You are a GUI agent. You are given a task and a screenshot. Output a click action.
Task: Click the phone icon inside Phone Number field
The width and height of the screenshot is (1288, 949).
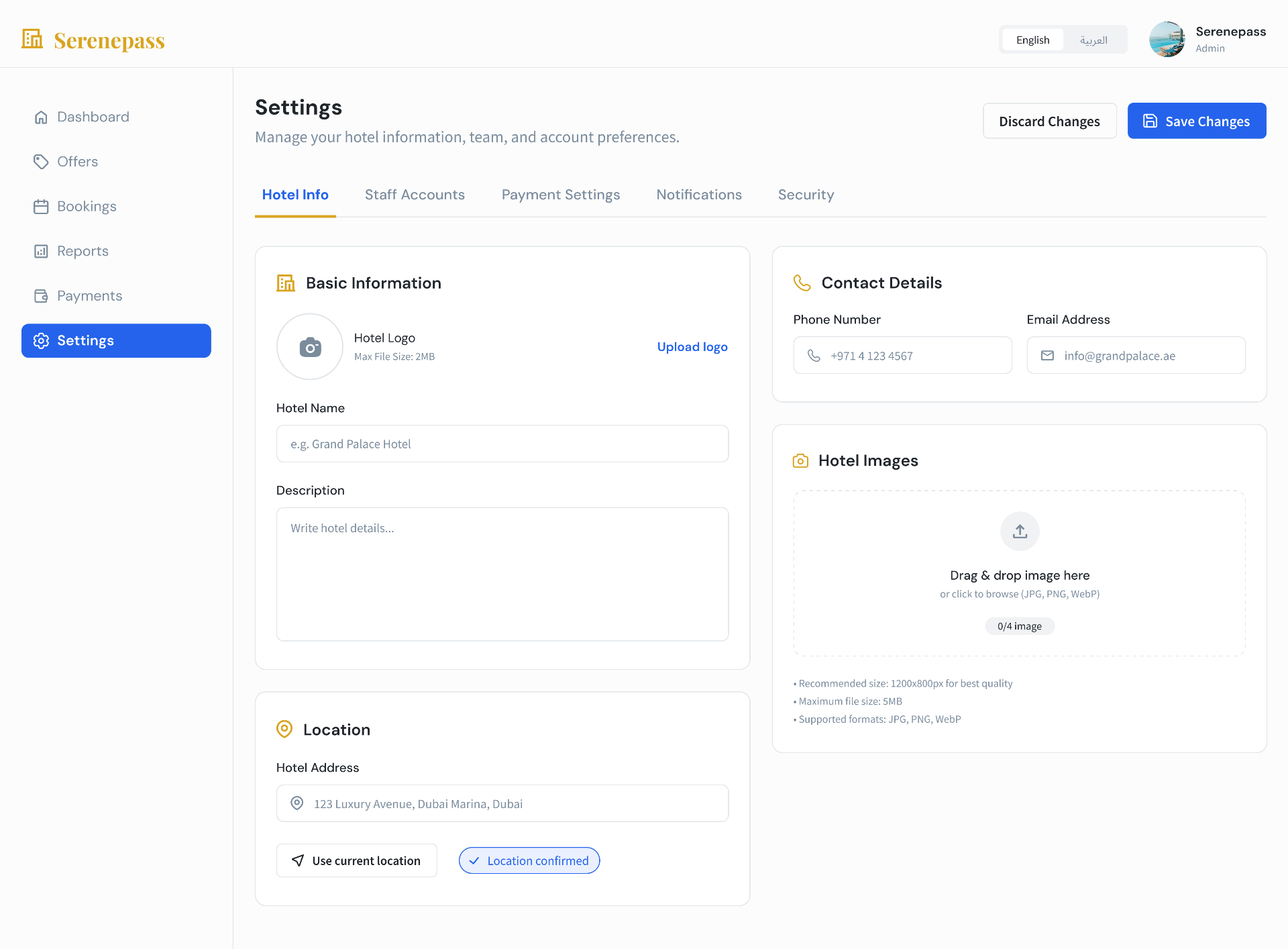tap(814, 356)
